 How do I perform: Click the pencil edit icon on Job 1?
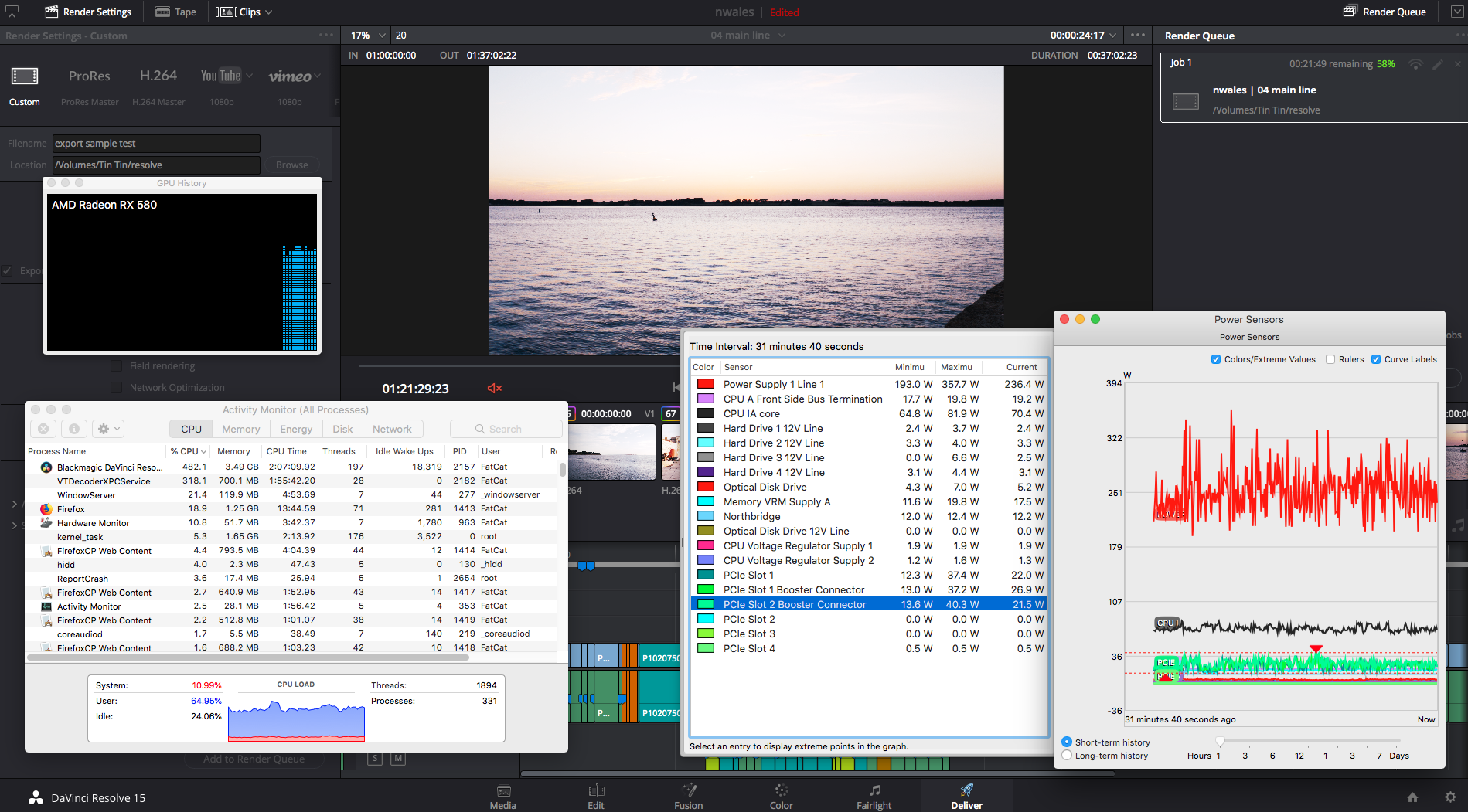pyautogui.click(x=1437, y=64)
